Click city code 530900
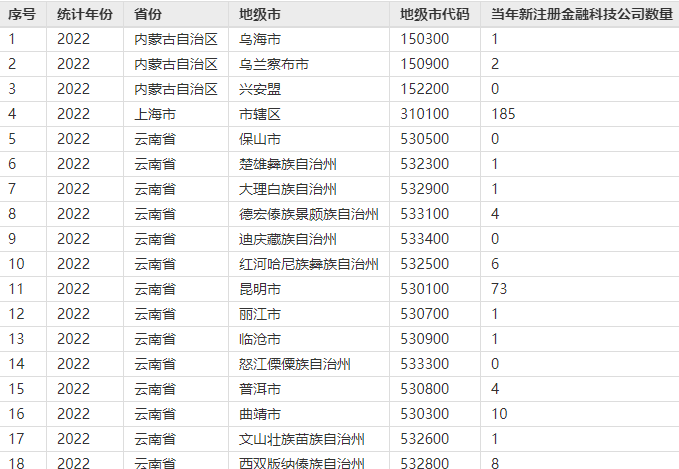Viewport: 679px width, 469px height. 425,339
